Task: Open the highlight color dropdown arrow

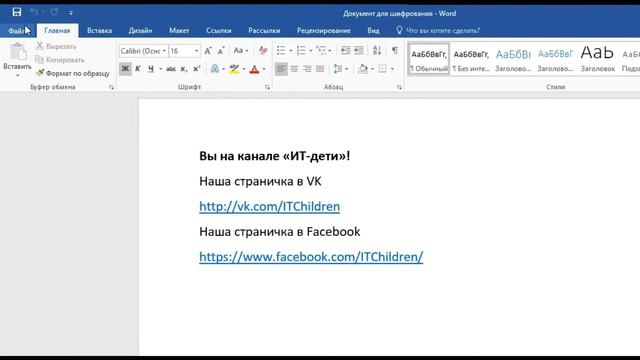Action: [x=244, y=69]
